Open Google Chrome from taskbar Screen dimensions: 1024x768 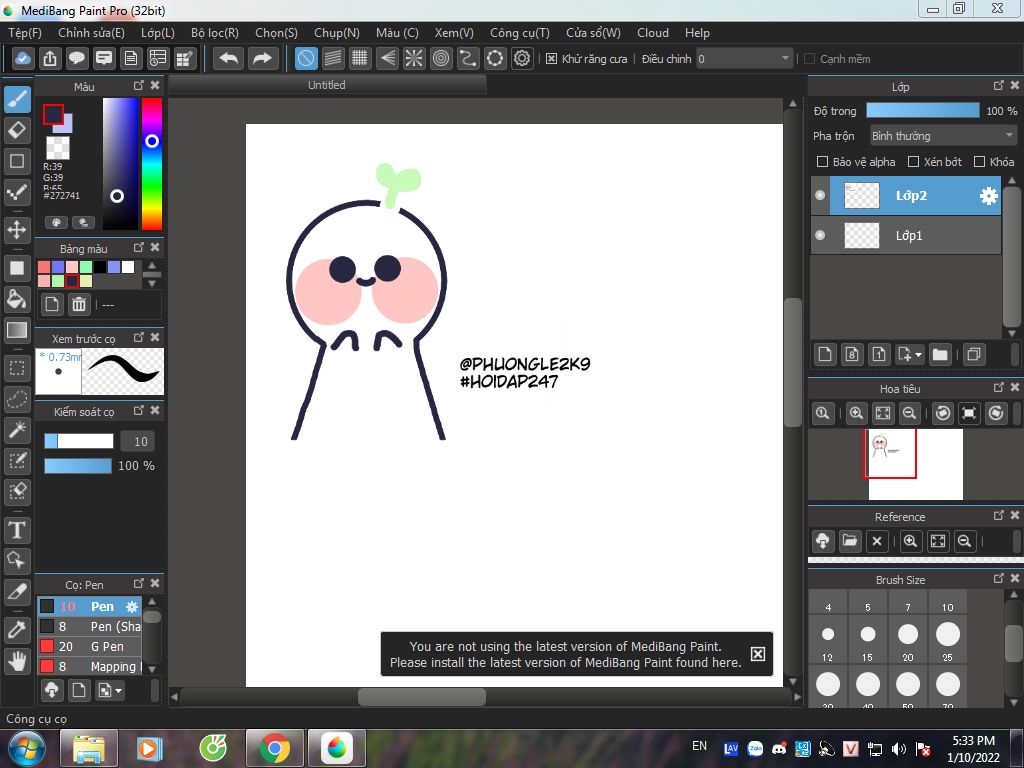274,748
